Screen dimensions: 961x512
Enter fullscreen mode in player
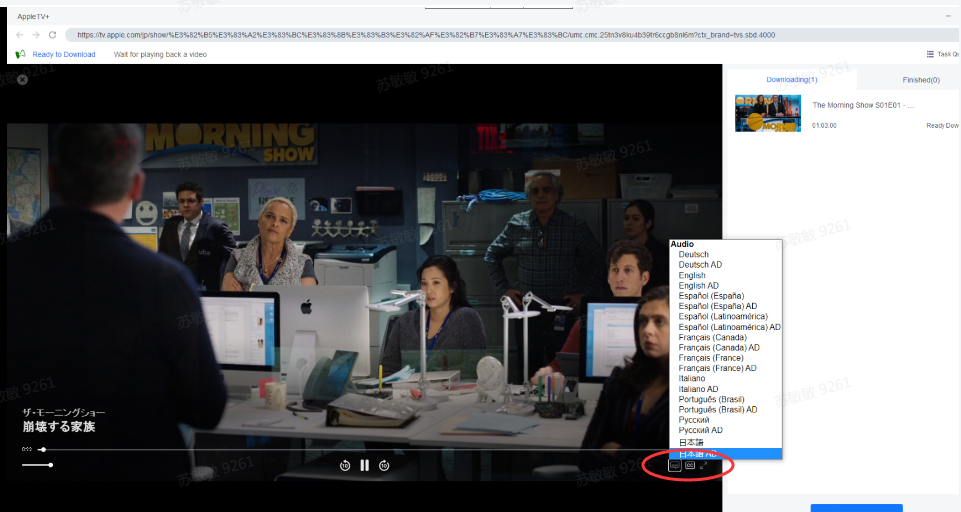point(704,465)
